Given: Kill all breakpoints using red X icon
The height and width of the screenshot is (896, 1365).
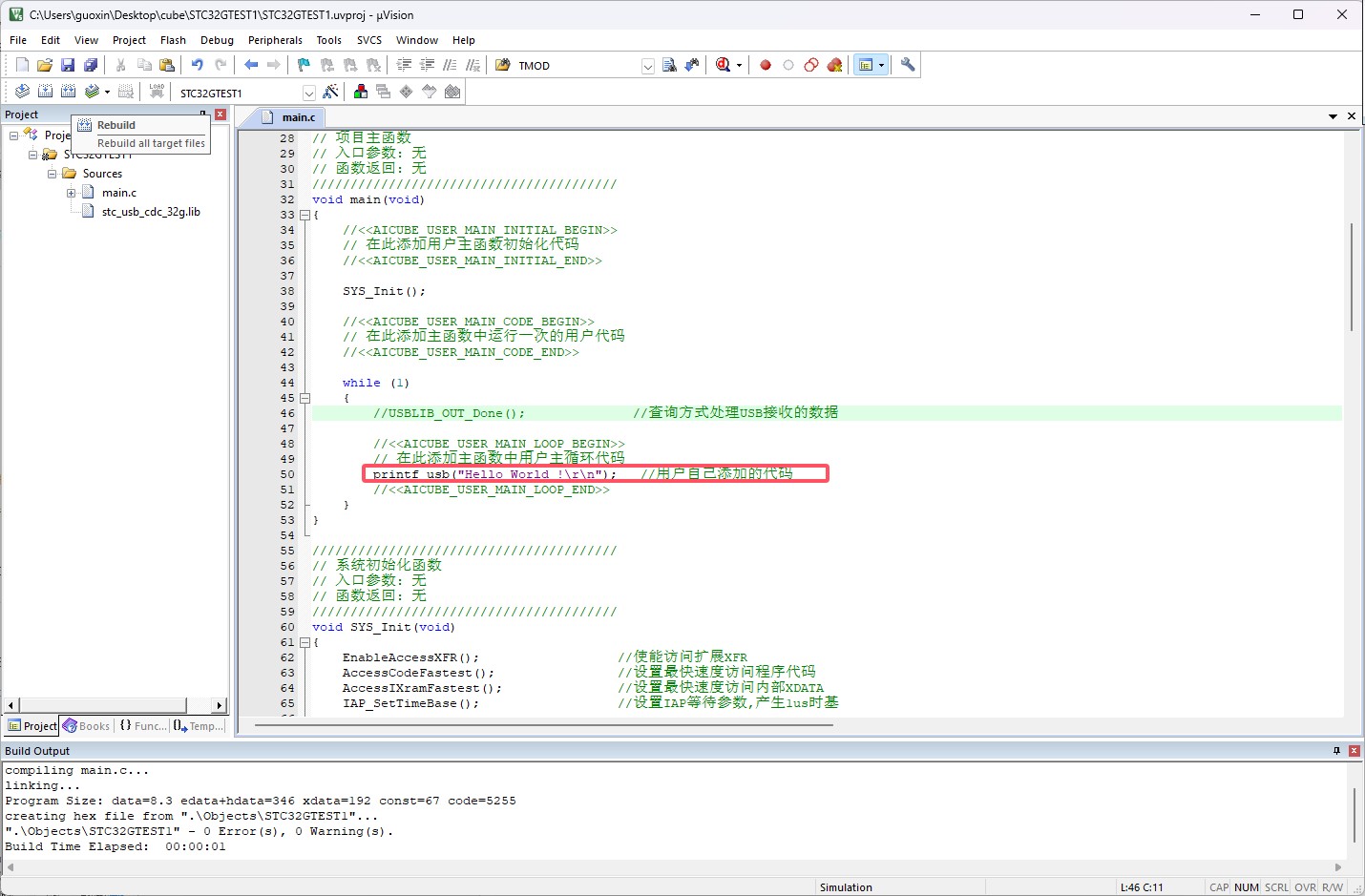Looking at the screenshot, I should coord(834,65).
